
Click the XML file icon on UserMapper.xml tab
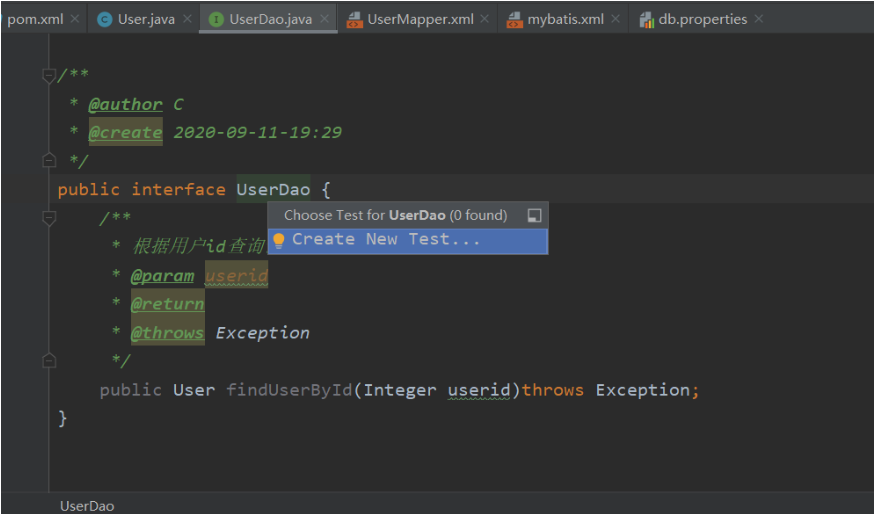[x=354, y=20]
